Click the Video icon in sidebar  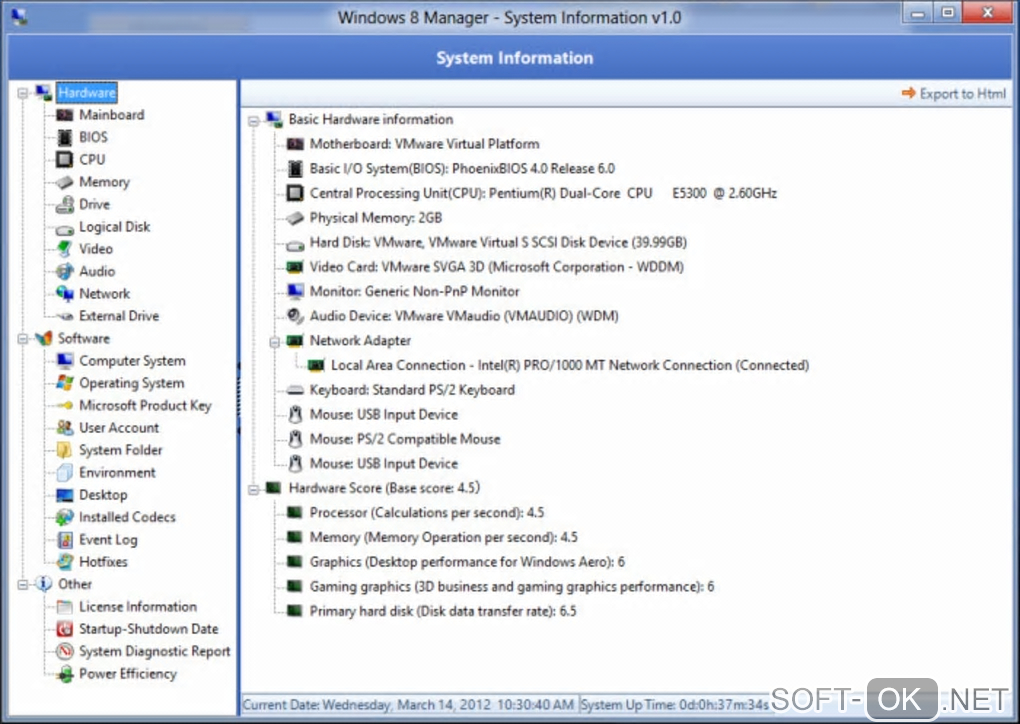[x=64, y=249]
